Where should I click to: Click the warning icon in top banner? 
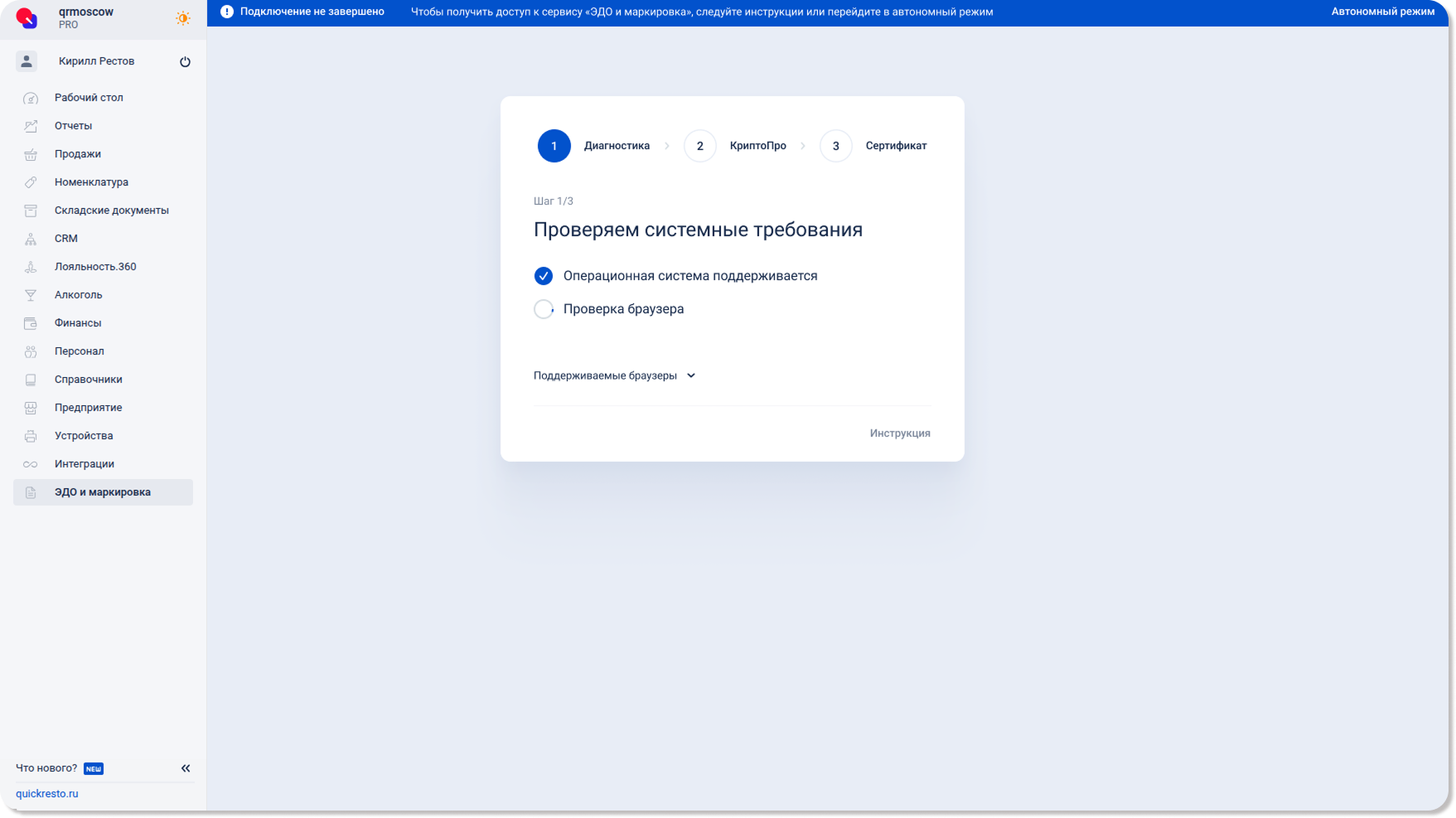[x=226, y=12]
